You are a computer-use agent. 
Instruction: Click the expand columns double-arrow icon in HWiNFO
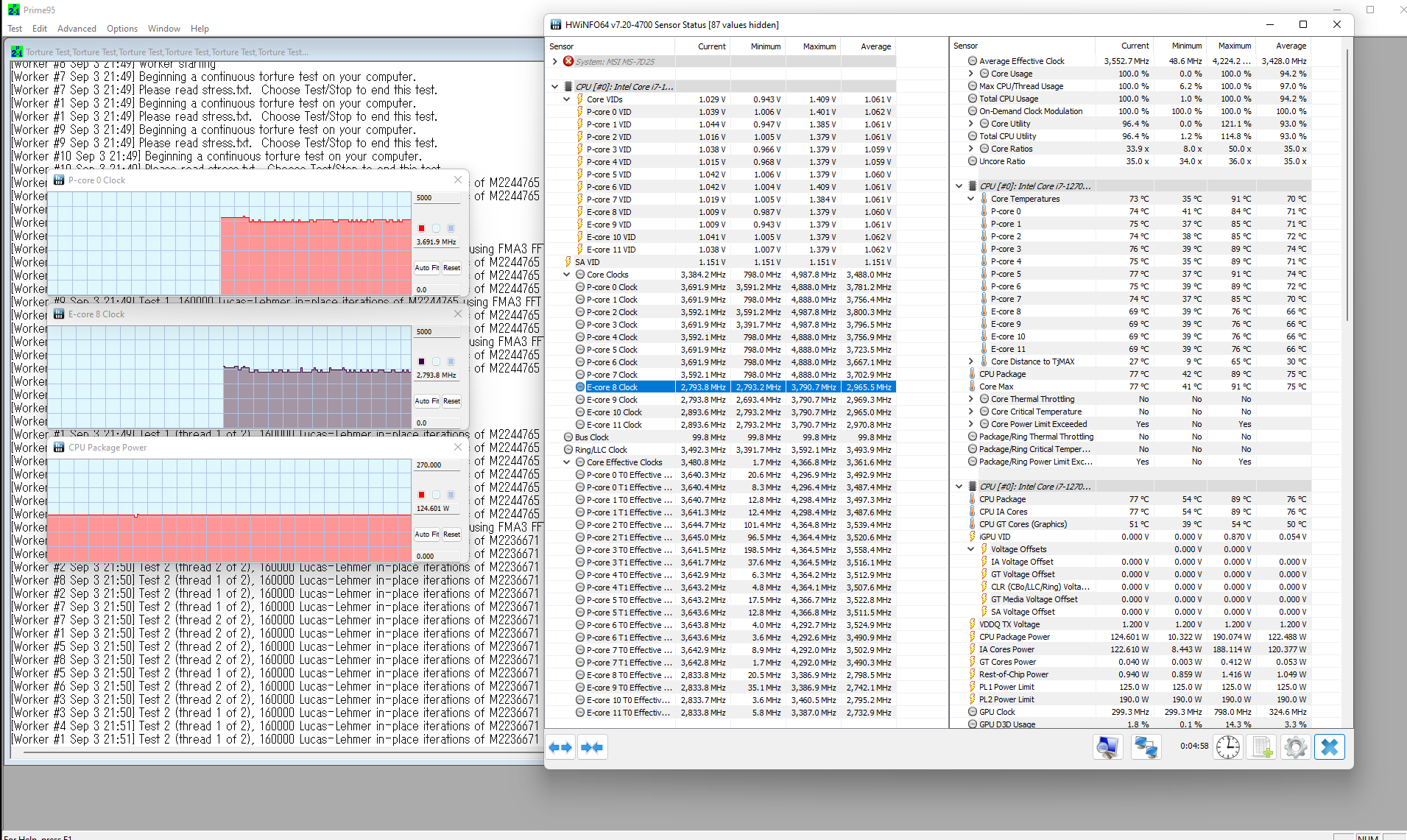pyautogui.click(x=560, y=748)
